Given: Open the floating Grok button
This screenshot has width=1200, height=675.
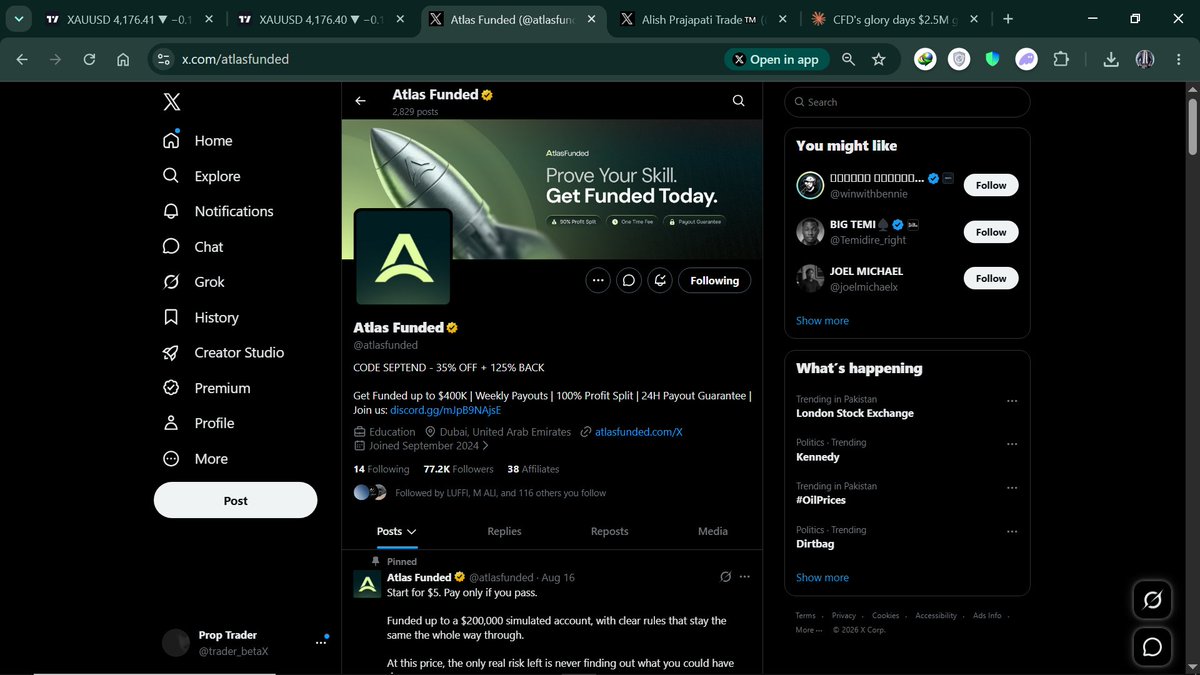Looking at the screenshot, I should pos(1152,600).
